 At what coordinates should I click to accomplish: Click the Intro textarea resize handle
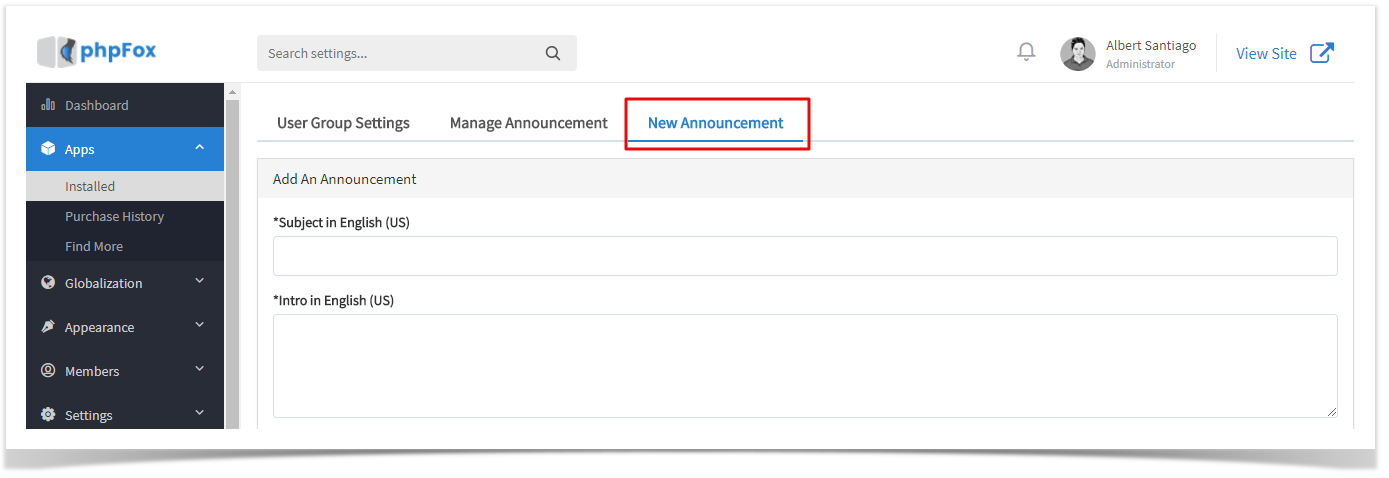pos(1331,411)
